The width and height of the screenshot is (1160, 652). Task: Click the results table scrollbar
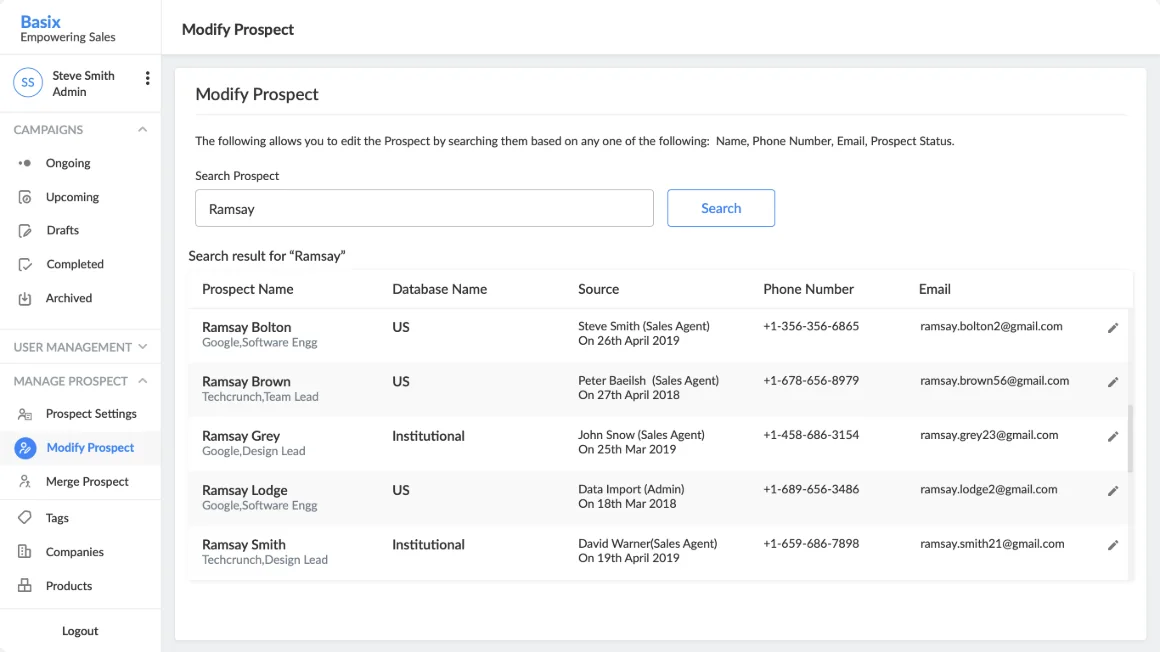(1130, 438)
